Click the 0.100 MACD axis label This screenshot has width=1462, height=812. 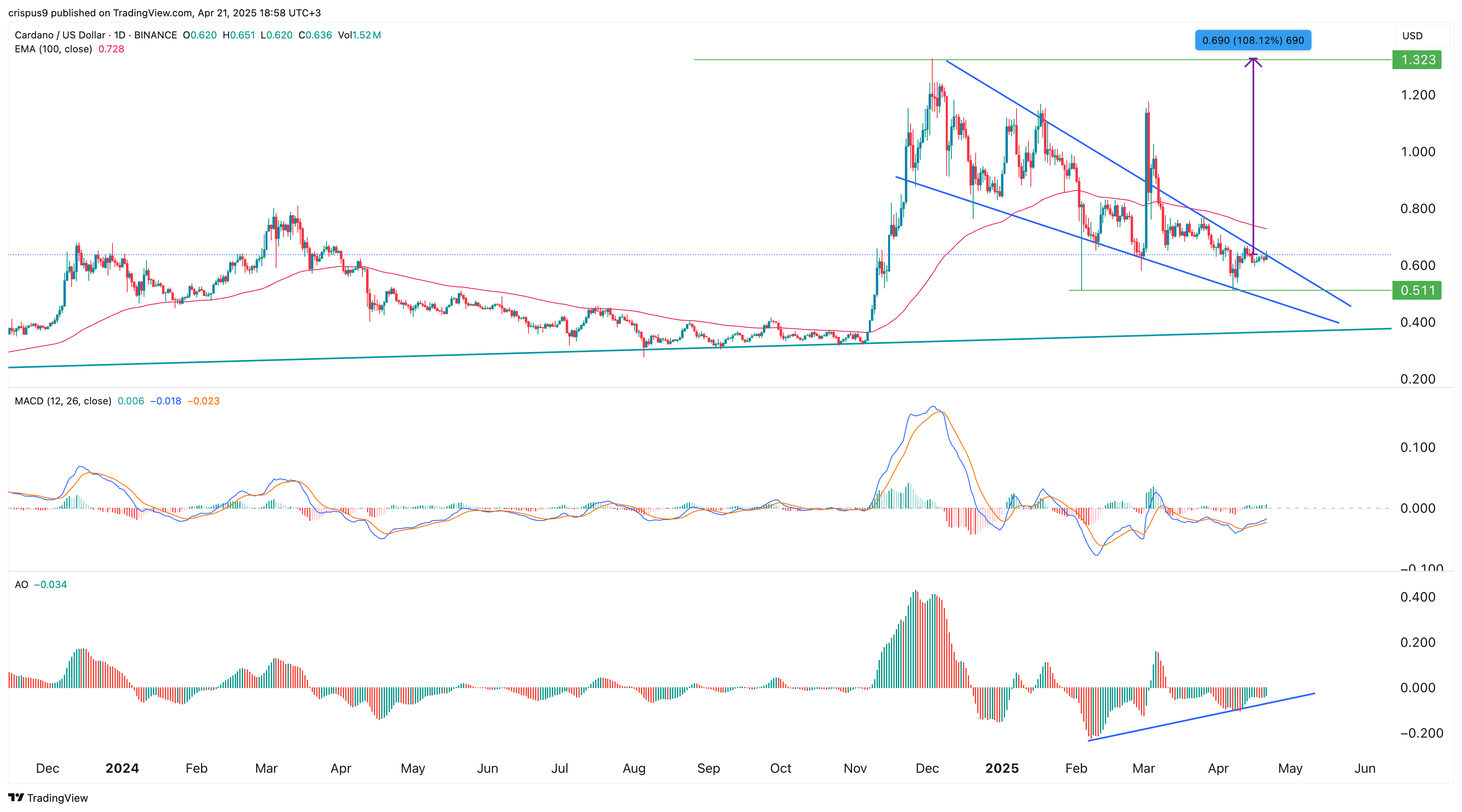pyautogui.click(x=1418, y=447)
